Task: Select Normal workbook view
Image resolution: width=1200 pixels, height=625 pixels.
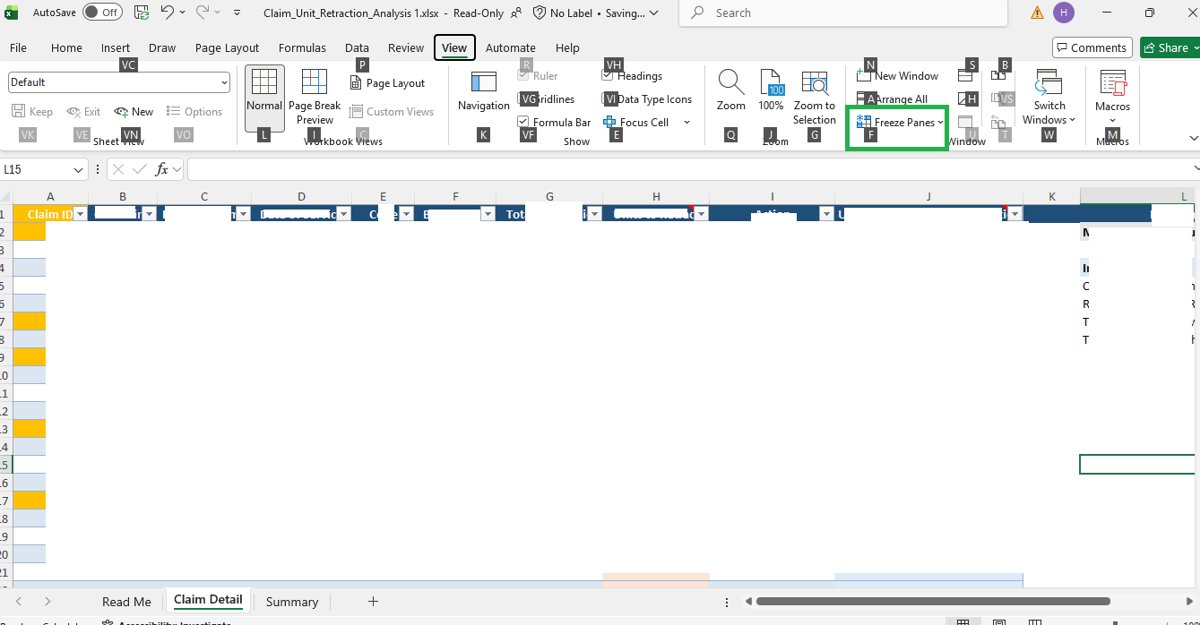Action: pos(264,98)
